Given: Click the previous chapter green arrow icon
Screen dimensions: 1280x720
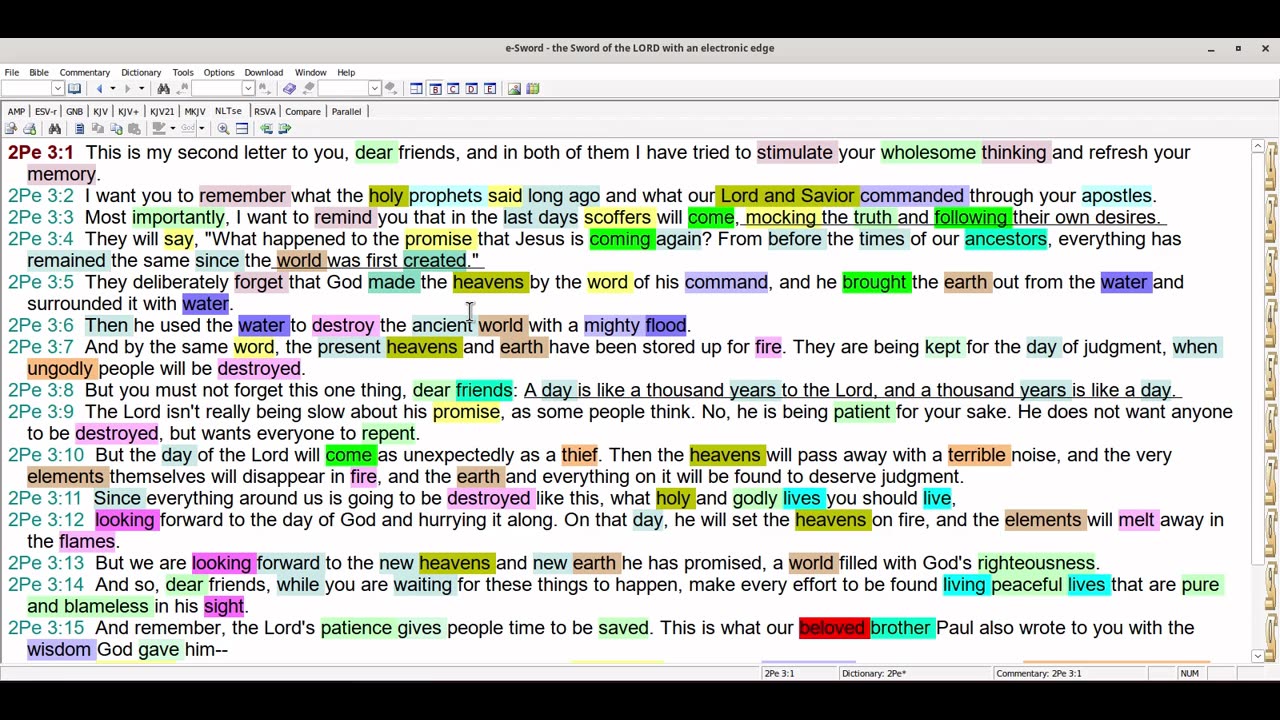Looking at the screenshot, I should 266,128.
